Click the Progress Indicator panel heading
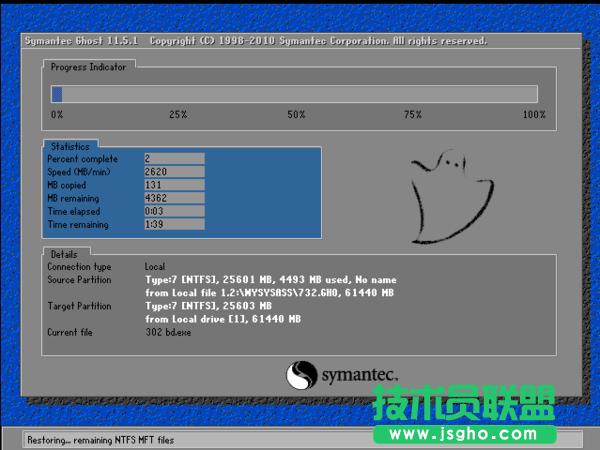This screenshot has width=600, height=450. 91,66
